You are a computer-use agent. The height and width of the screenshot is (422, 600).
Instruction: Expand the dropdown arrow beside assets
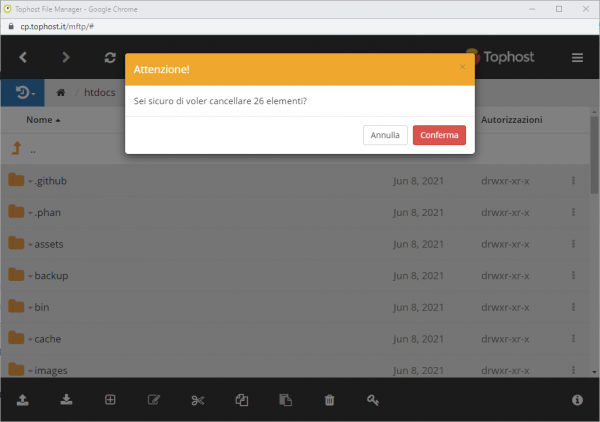[x=30, y=245]
